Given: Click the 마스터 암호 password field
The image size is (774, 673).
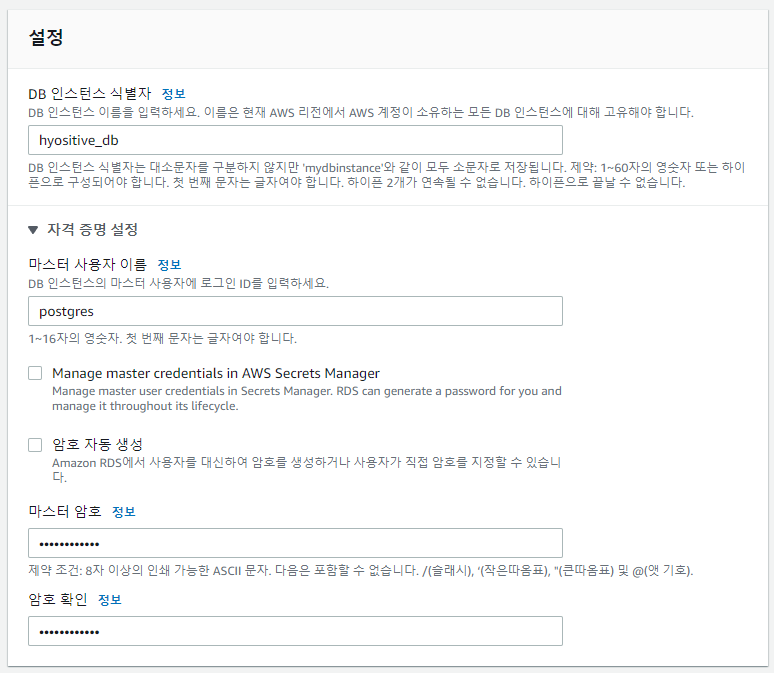Looking at the screenshot, I should [295, 543].
